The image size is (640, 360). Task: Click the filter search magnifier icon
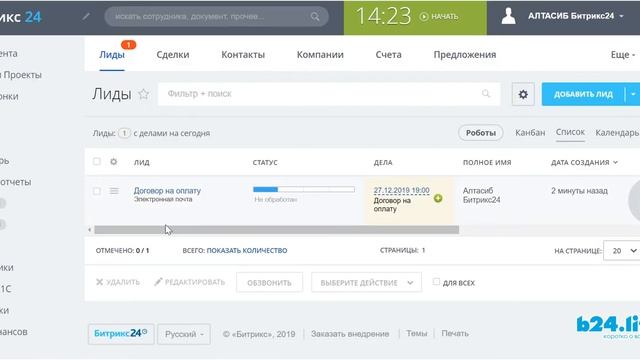[486, 94]
